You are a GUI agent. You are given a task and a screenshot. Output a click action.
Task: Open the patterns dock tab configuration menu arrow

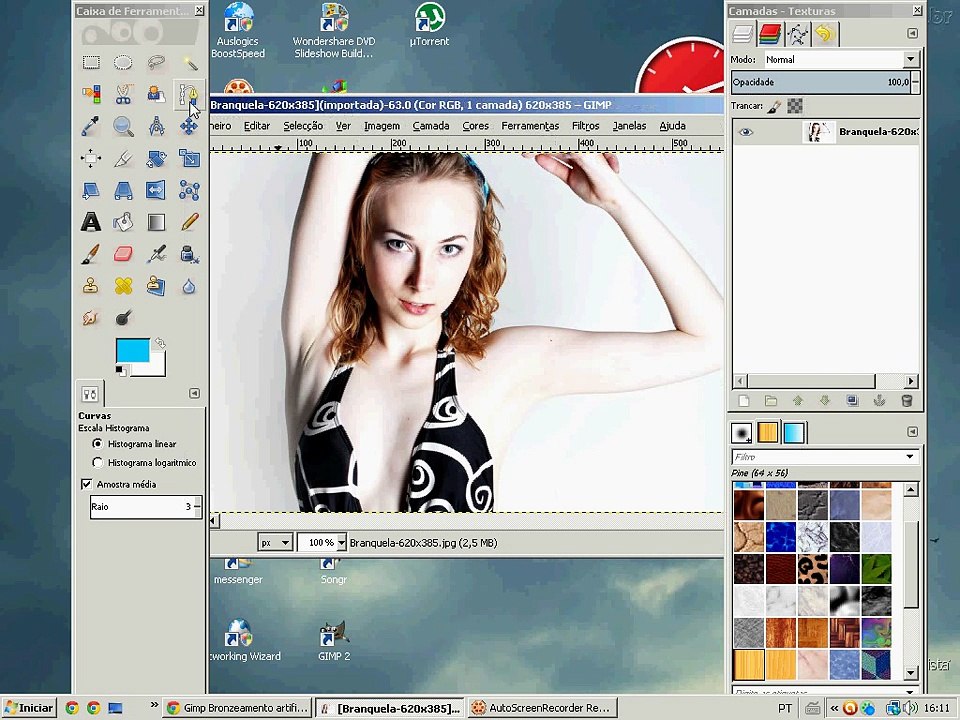[912, 432]
